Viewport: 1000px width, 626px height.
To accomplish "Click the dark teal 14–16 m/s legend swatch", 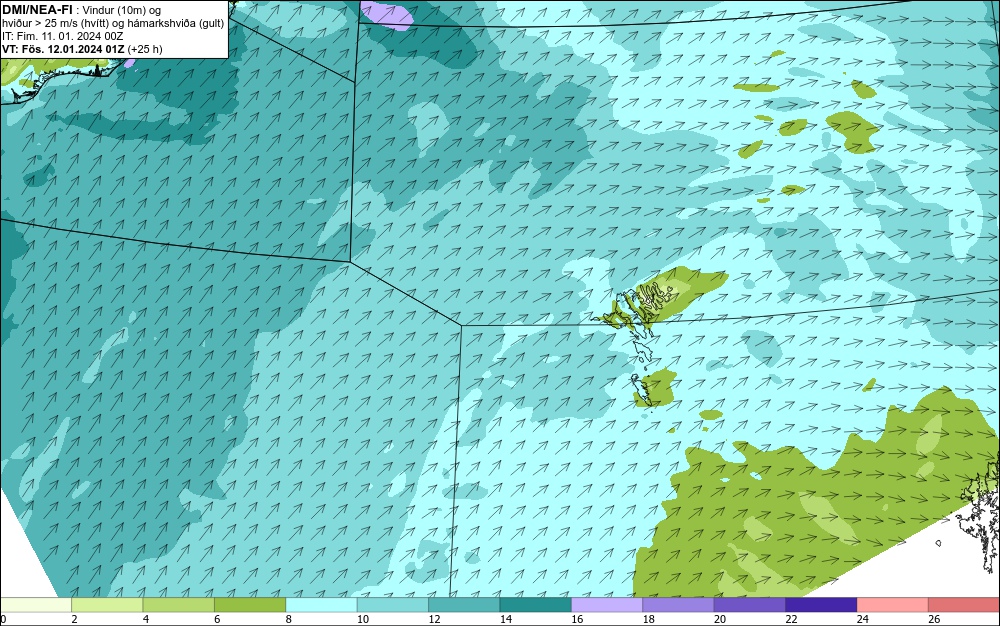I will click(x=536, y=605).
